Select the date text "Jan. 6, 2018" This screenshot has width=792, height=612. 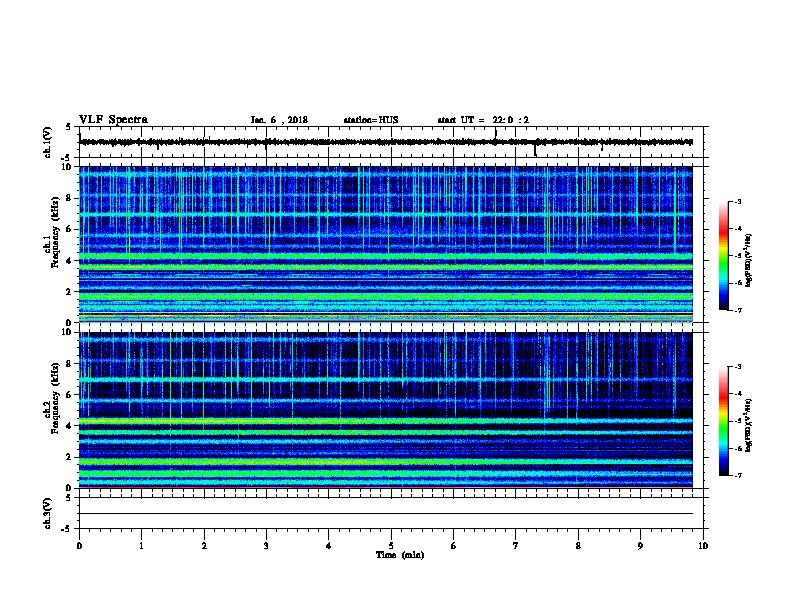coord(279,120)
